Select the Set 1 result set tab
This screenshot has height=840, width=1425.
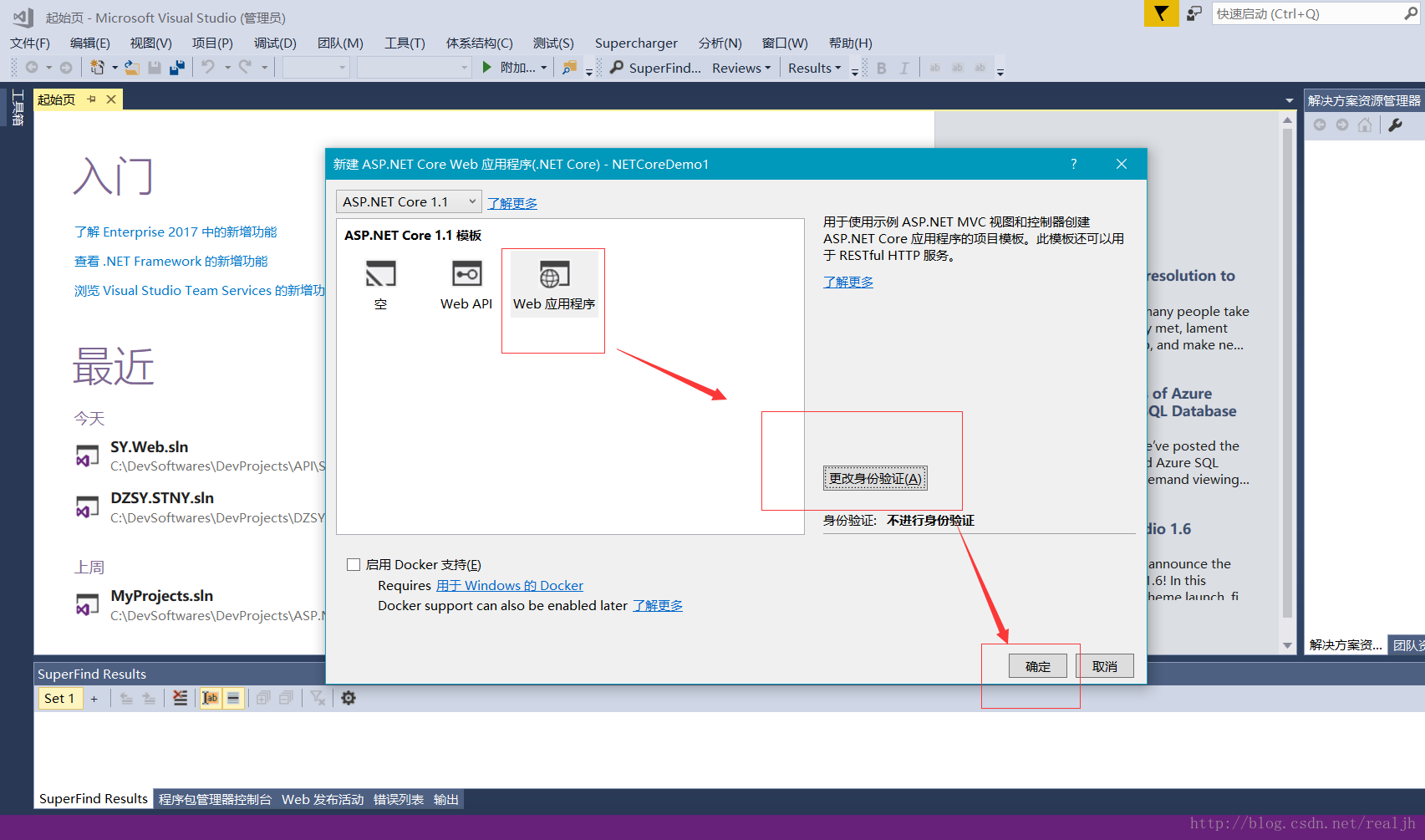[60, 698]
